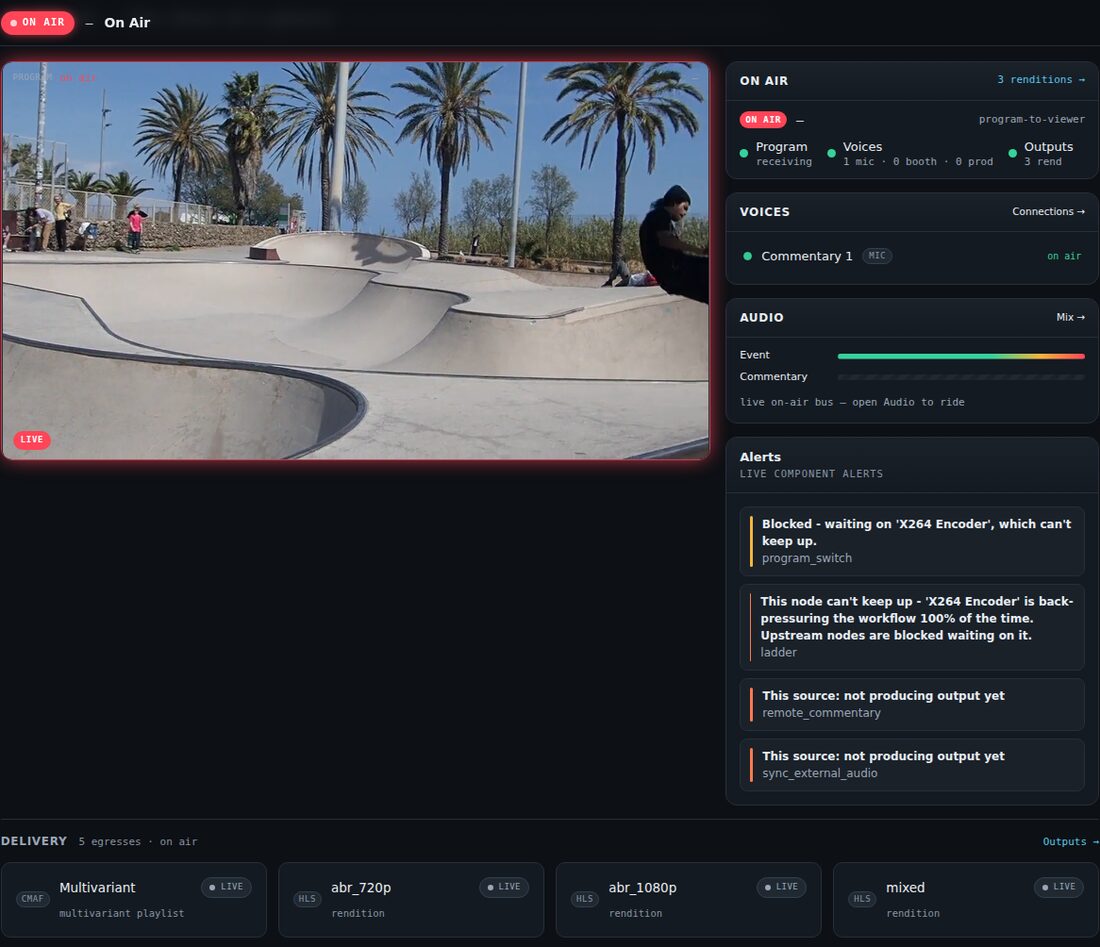
Task: Click the program video preview
Action: (356, 261)
